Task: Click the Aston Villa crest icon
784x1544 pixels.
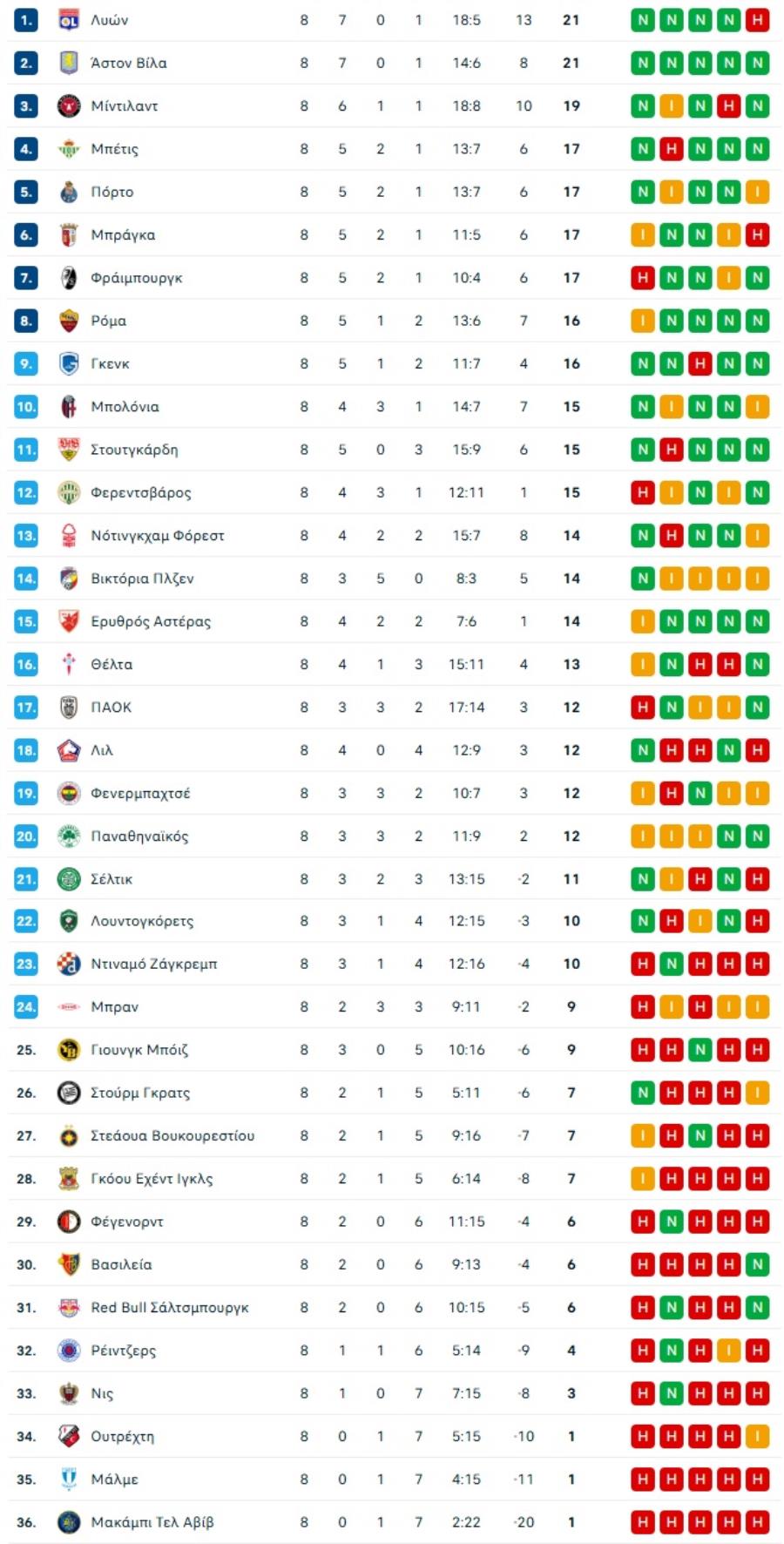Action: (x=69, y=63)
